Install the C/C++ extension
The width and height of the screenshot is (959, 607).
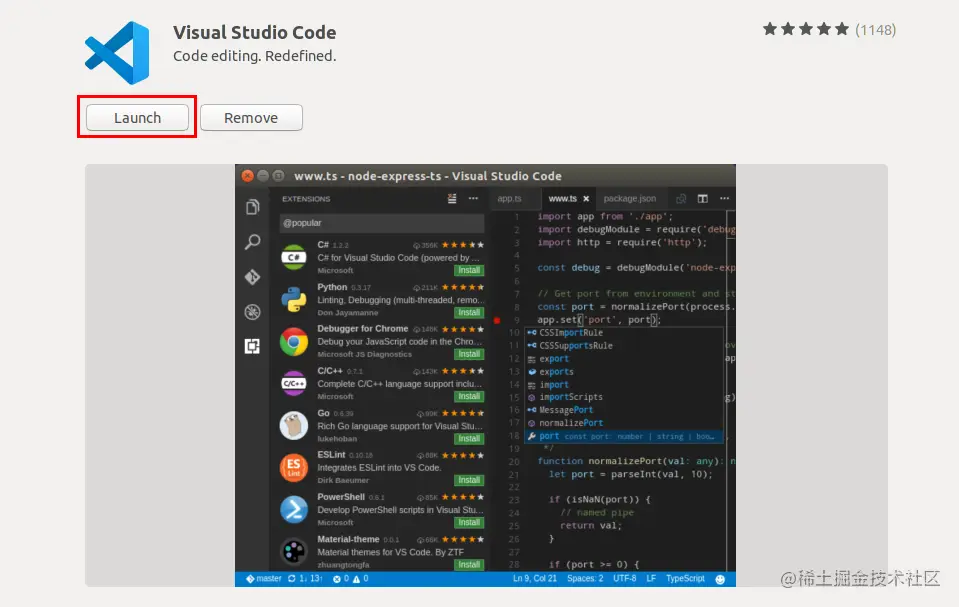click(x=469, y=397)
